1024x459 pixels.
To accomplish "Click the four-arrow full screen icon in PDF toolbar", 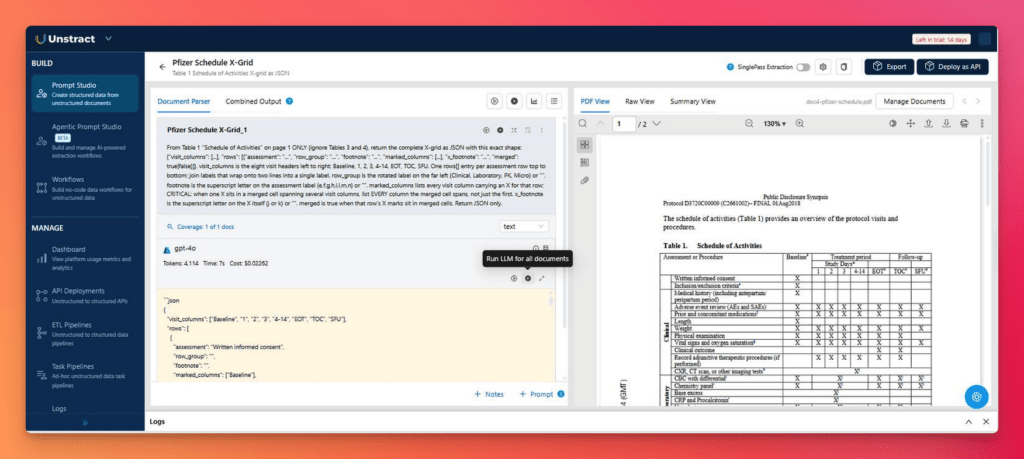I will coord(910,123).
